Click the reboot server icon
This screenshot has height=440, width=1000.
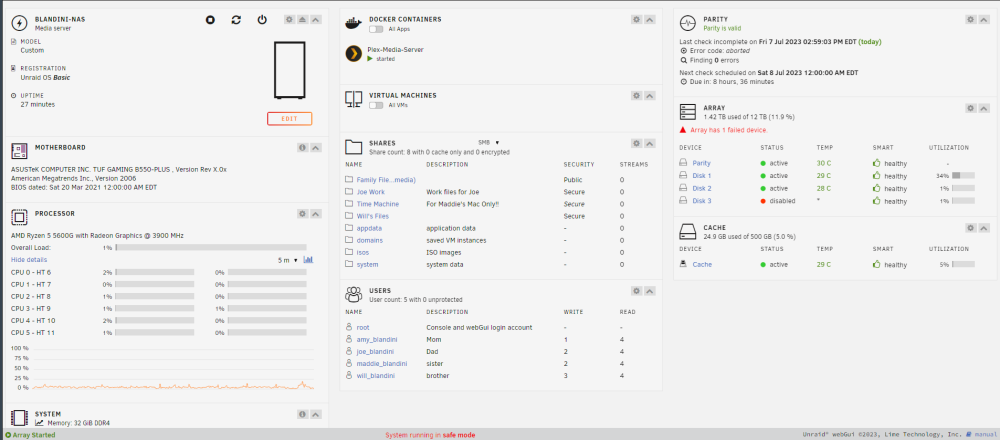pos(236,20)
